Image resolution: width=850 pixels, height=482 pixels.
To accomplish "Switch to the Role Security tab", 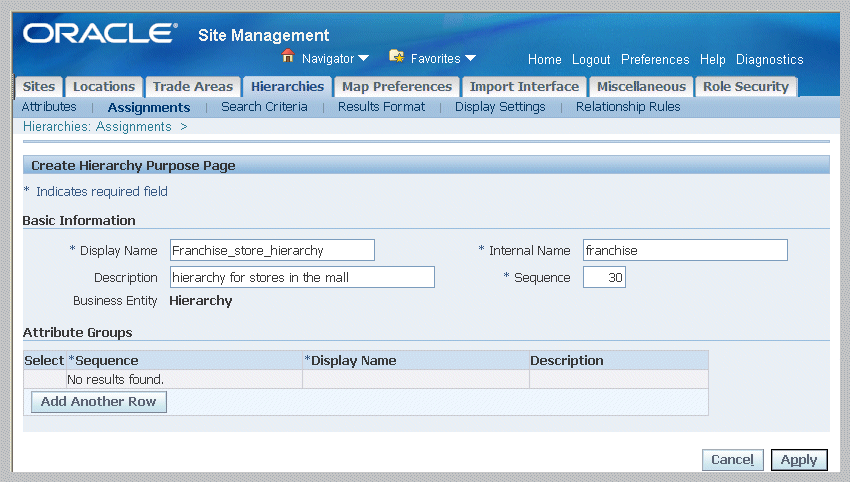I will 746,87.
